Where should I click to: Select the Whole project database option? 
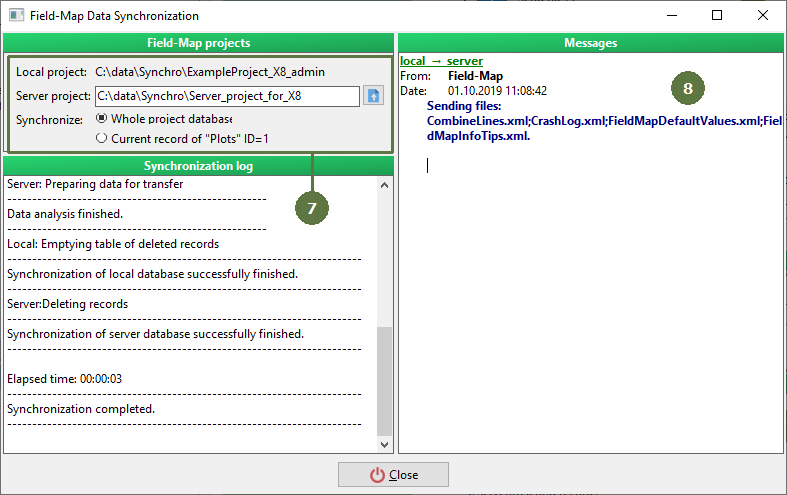pos(101,118)
